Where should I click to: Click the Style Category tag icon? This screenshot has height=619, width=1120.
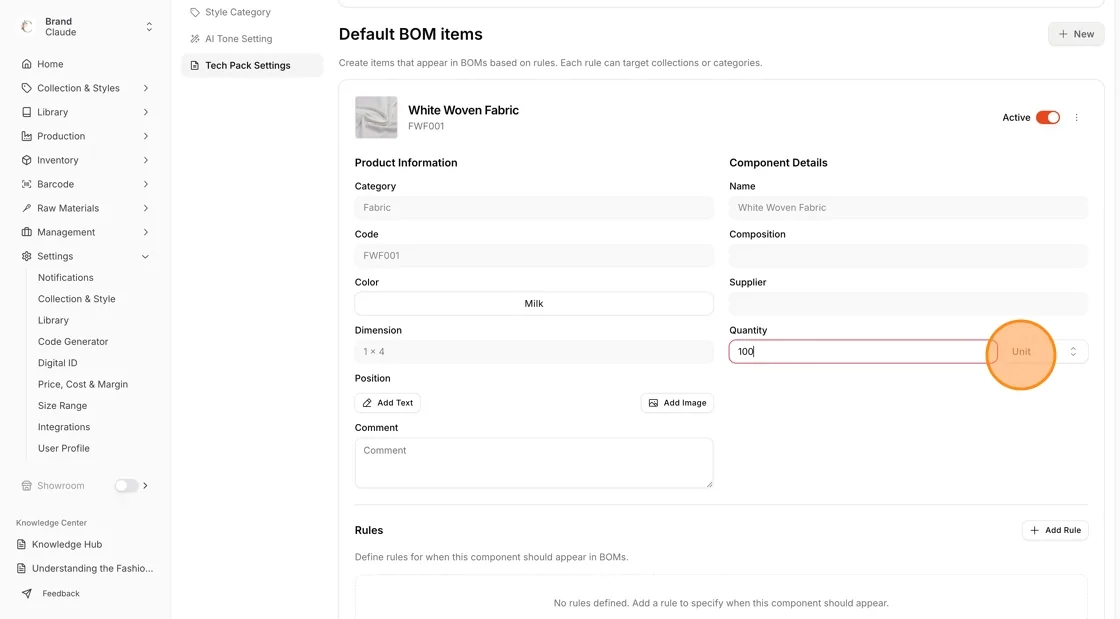click(x=195, y=12)
